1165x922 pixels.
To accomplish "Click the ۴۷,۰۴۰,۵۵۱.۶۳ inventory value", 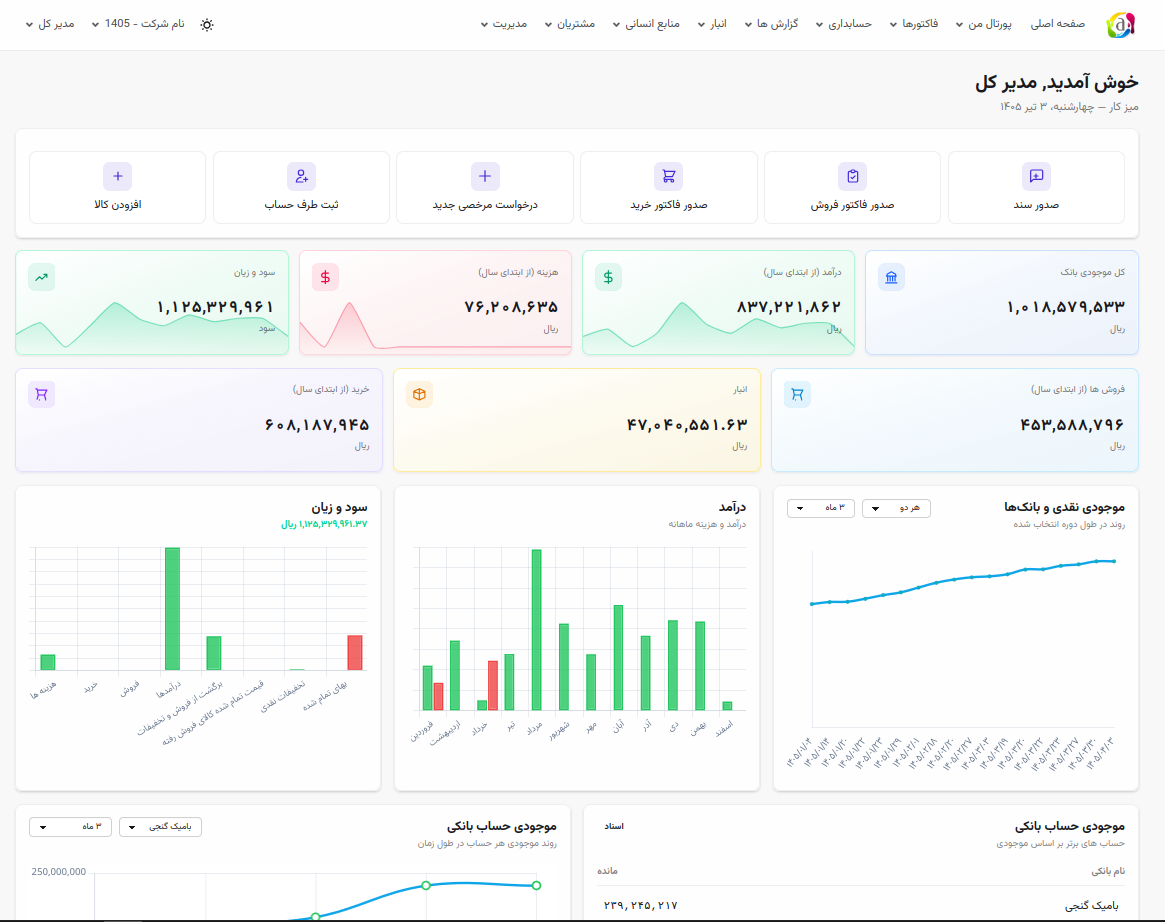I will [687, 425].
